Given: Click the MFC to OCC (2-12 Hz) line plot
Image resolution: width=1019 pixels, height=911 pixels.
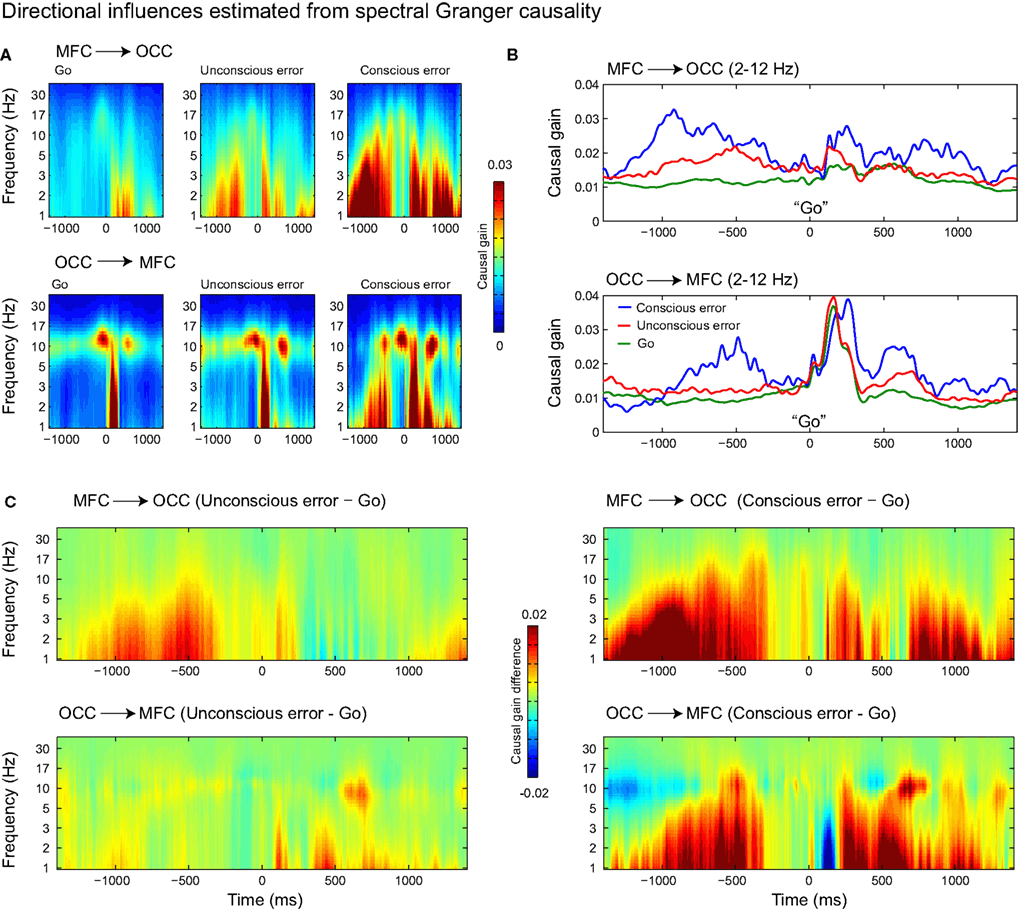Looking at the screenshot, I should click(810, 153).
